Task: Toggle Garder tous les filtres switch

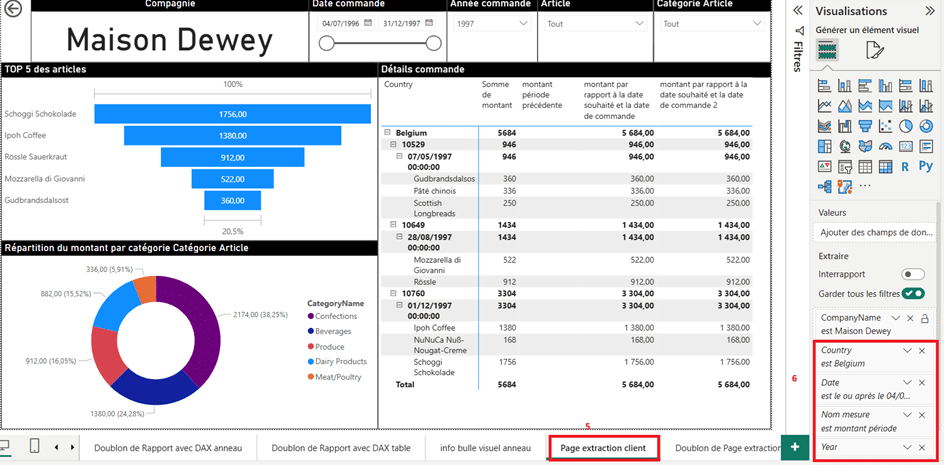Action: [913, 293]
